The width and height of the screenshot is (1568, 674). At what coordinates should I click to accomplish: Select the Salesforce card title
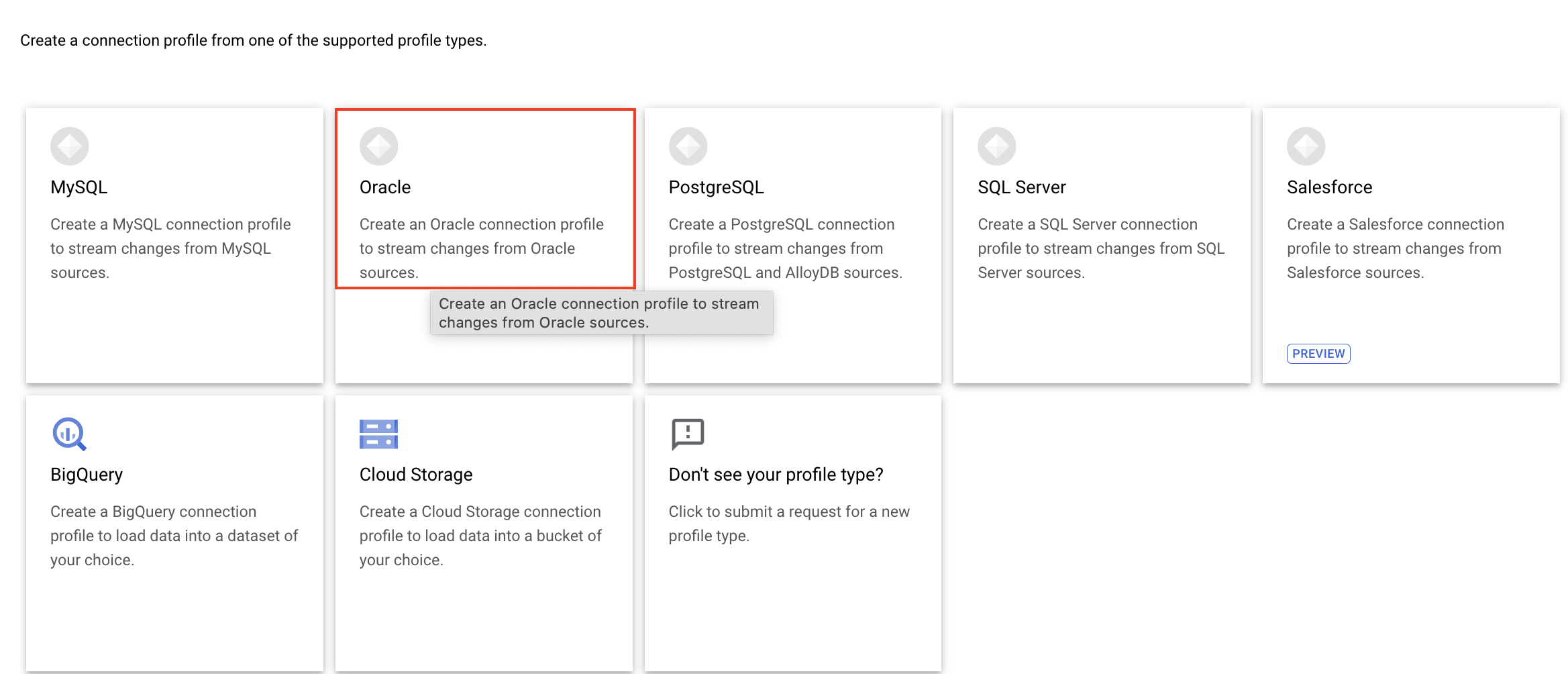click(x=1329, y=187)
